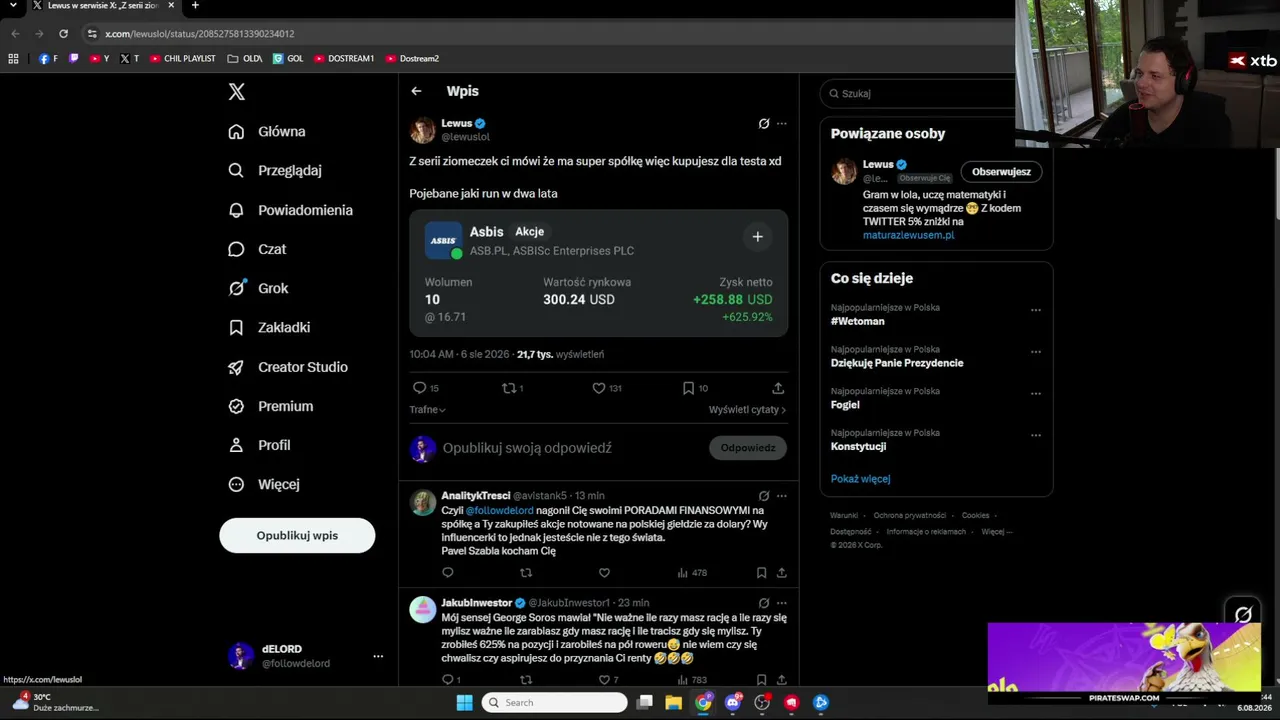Open the @followdelord mention in AnalitykTresci reply

[x=500, y=510]
